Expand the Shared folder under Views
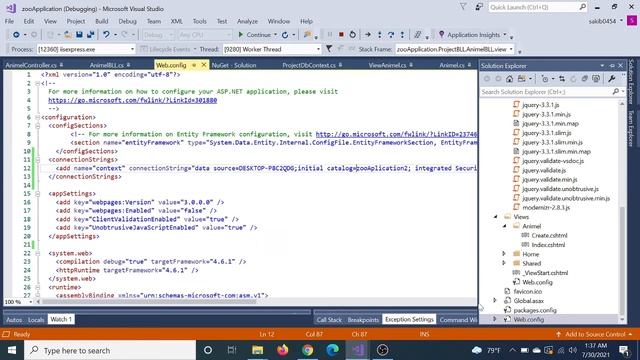 pos(504,263)
